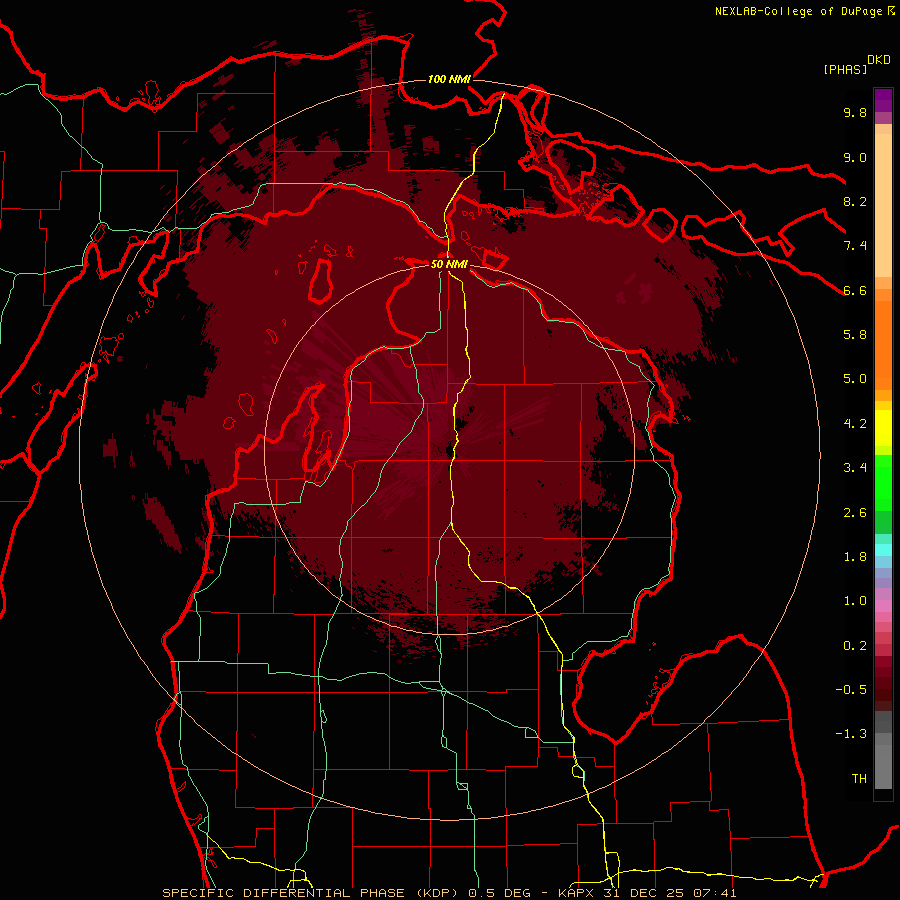Click the 6.6 legend value
Screen dimensions: 900x900
855,290
